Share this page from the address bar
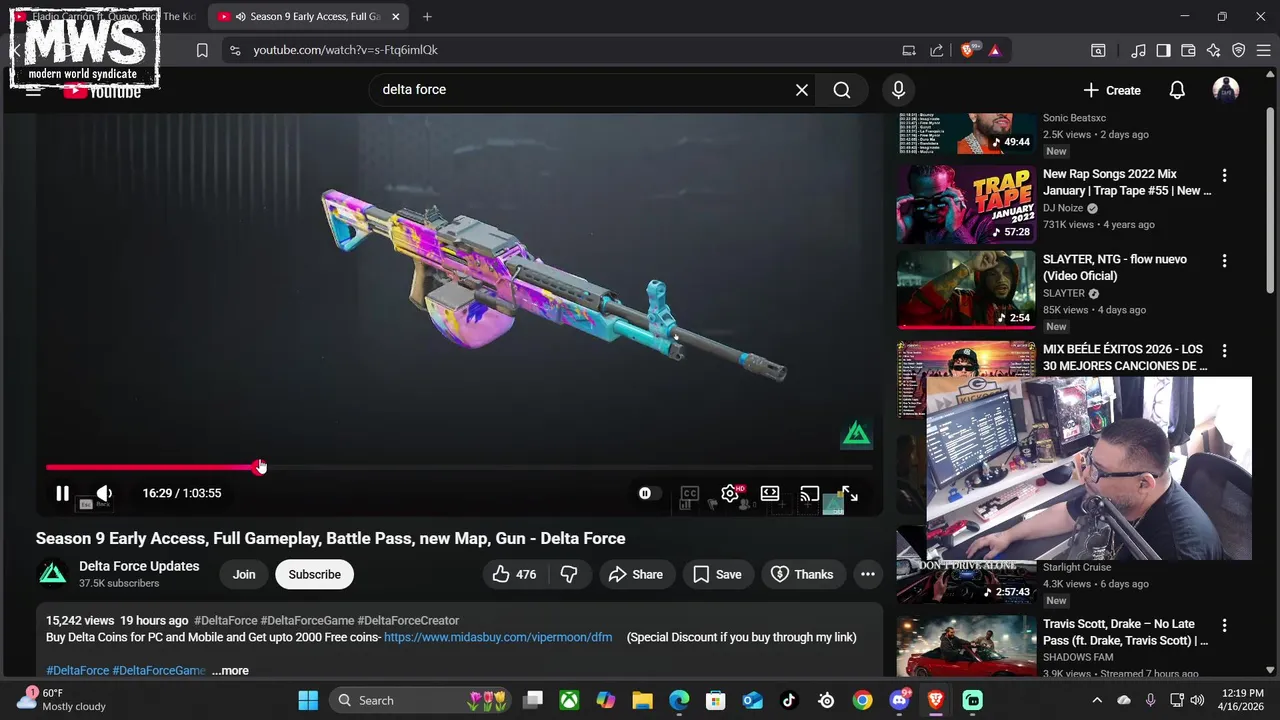 pos(937,50)
